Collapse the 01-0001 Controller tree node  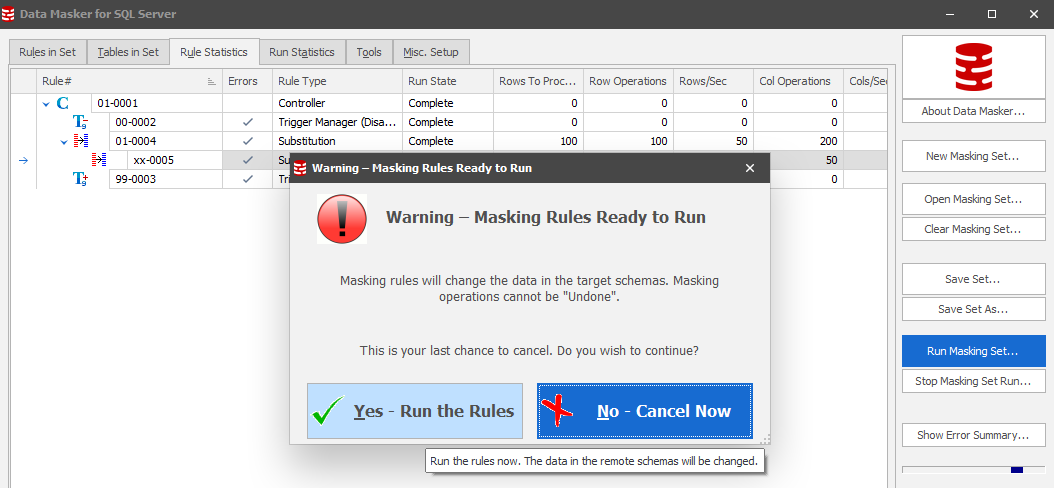pyautogui.click(x=46, y=104)
